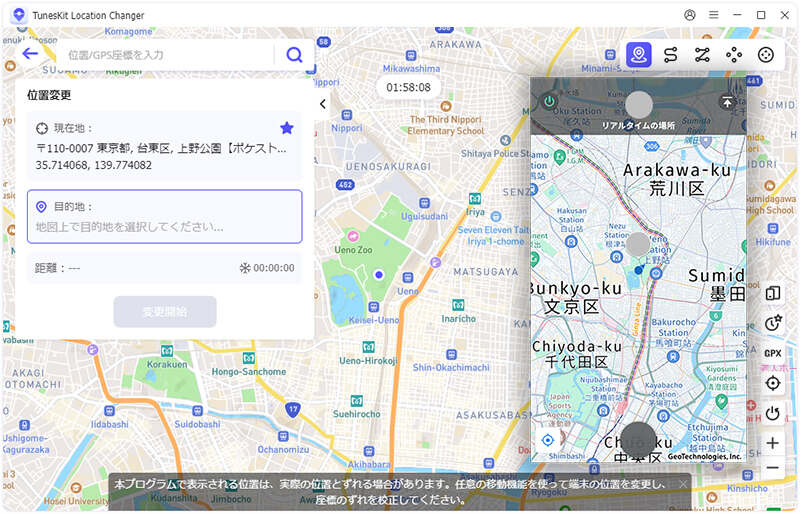This screenshot has height=514, width=800.
Task: Select the jump teleport mode icon
Action: [734, 55]
